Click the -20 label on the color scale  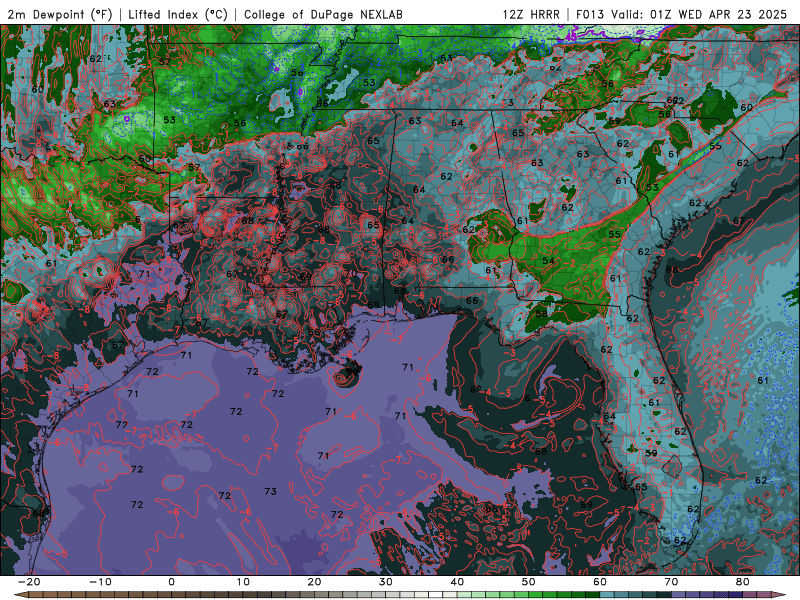pyautogui.click(x=29, y=582)
